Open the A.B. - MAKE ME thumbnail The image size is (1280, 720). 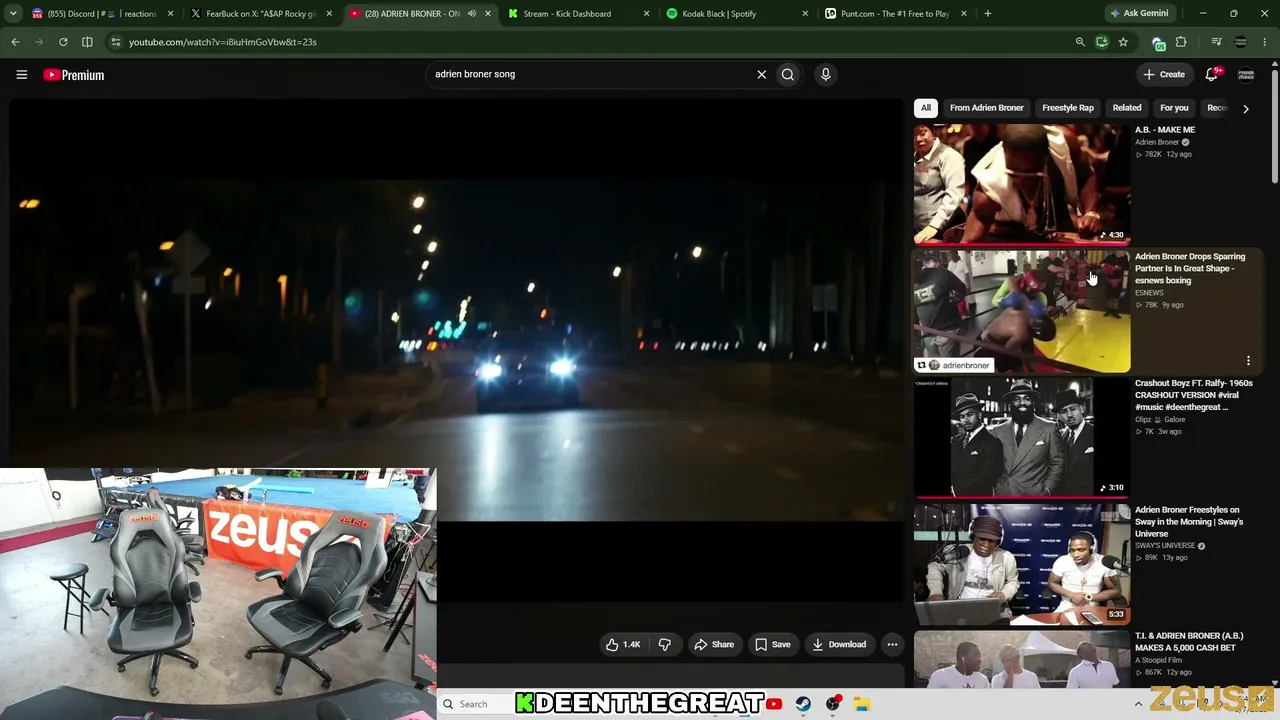1022,184
